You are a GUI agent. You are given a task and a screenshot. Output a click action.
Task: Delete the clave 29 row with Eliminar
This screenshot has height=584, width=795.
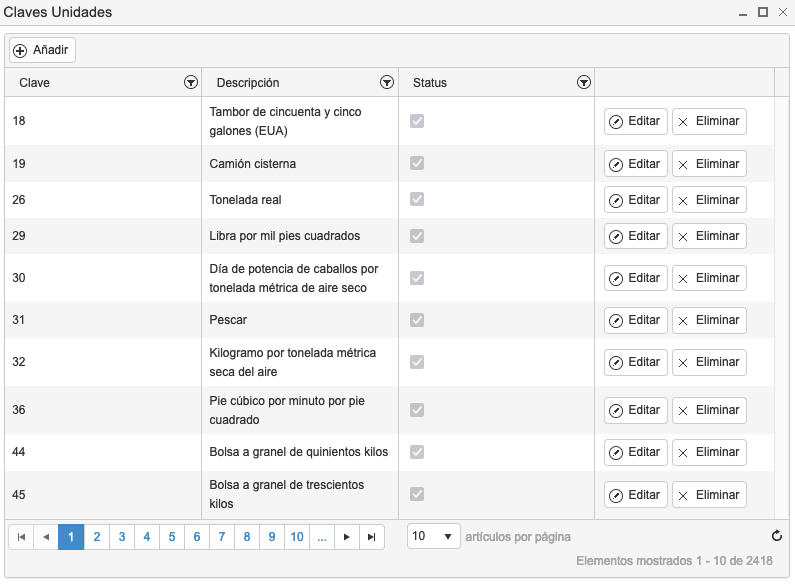pos(709,236)
